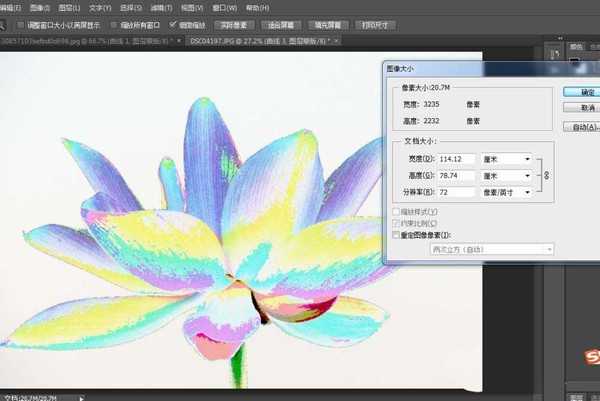The width and height of the screenshot is (600, 401).
Task: Click the chain link constrain-proportions icon
Action: [545, 175]
